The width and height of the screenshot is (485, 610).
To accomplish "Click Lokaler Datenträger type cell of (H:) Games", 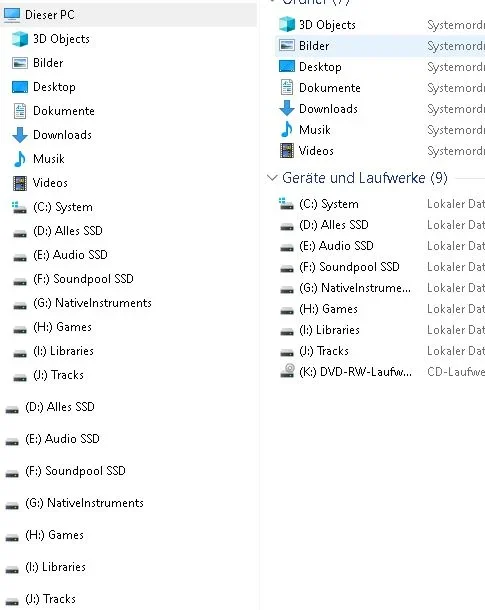I will click(456, 309).
